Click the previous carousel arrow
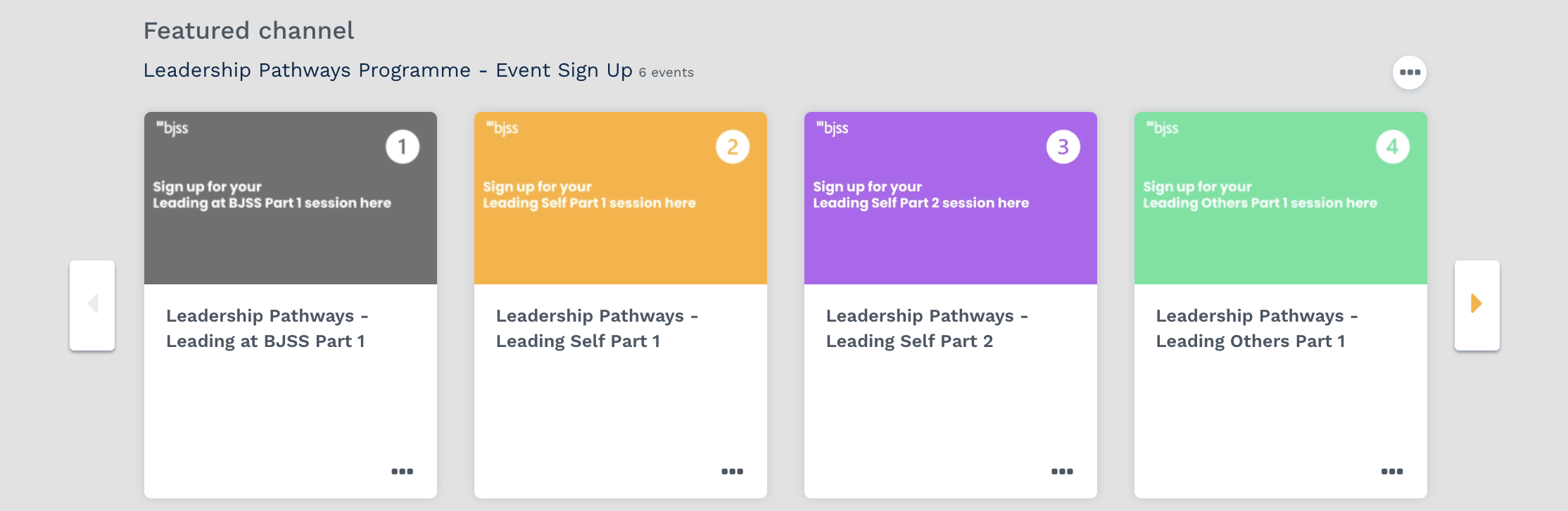 click(x=92, y=304)
